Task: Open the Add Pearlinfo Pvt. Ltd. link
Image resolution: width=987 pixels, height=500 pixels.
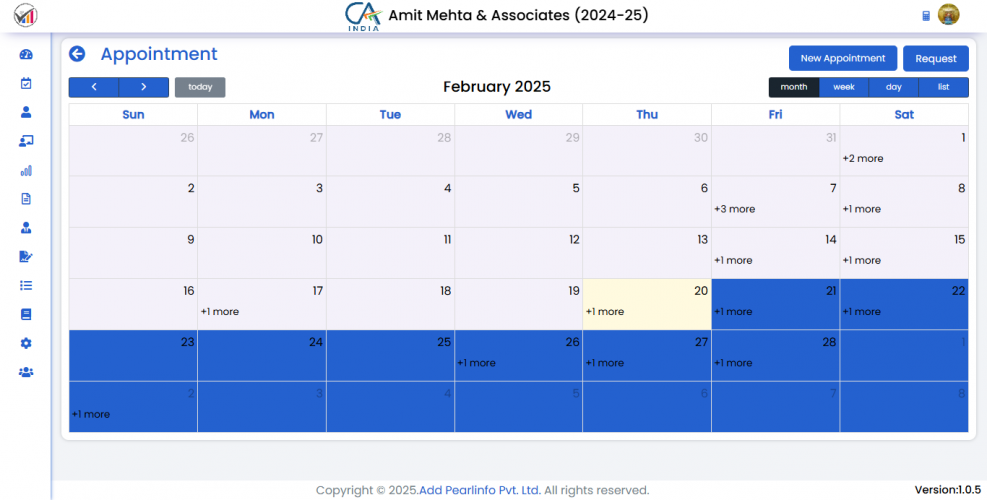Action: (480, 490)
